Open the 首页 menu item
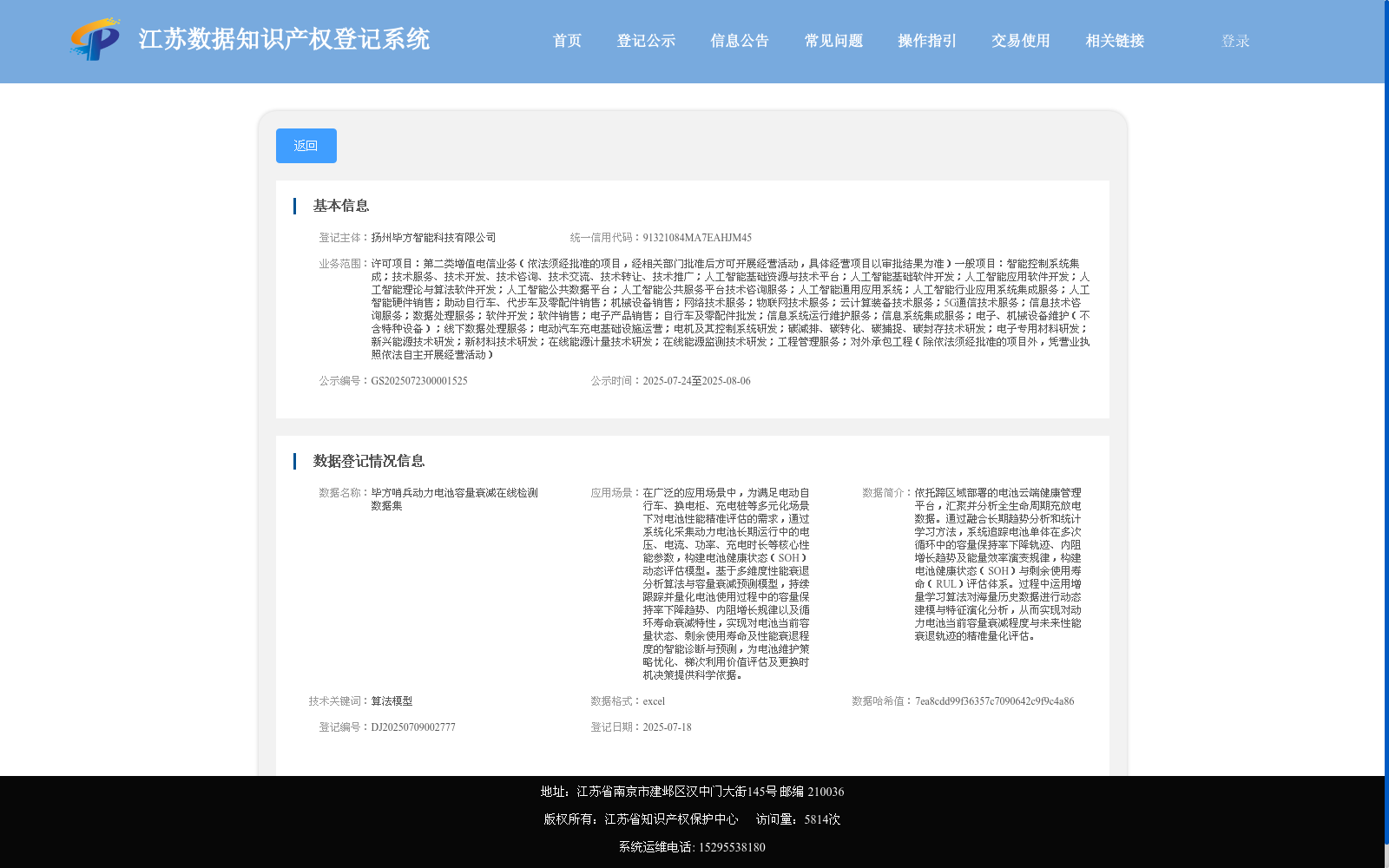The width and height of the screenshot is (1389, 868). (567, 41)
